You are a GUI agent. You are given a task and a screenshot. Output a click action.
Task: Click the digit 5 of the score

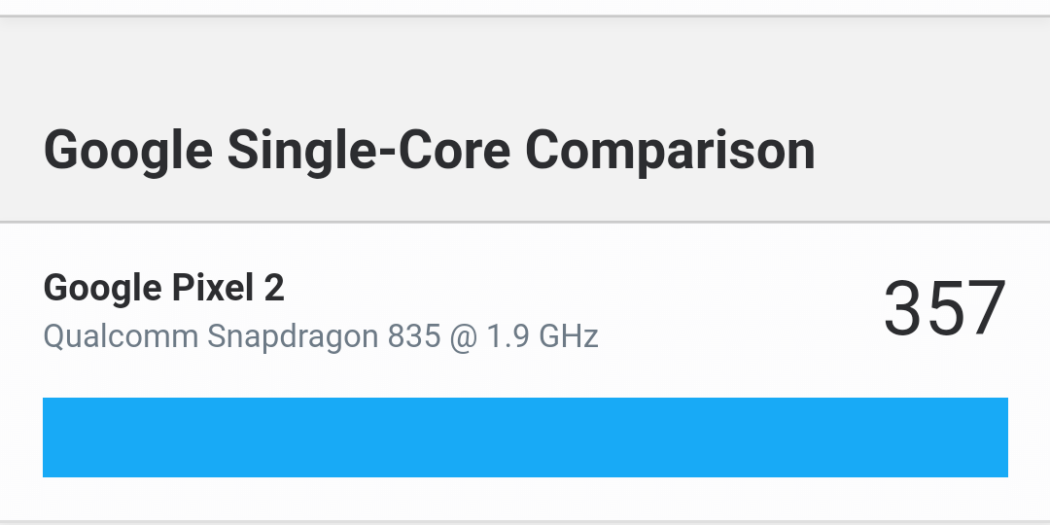click(944, 309)
